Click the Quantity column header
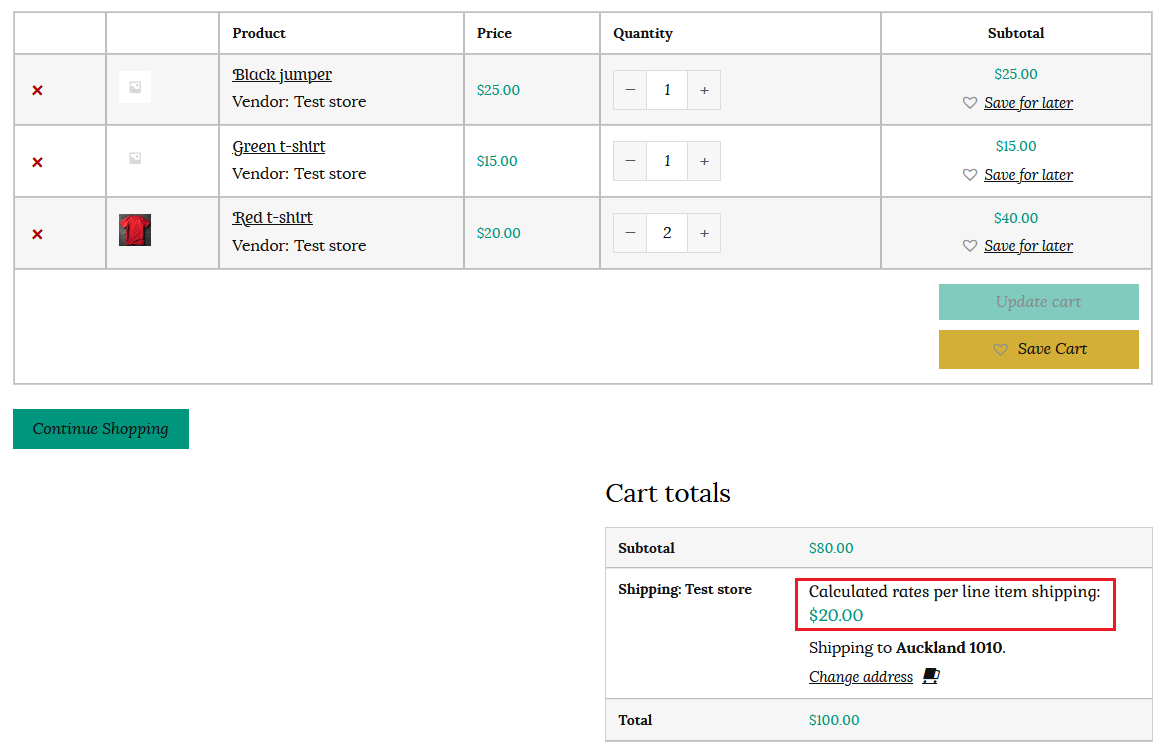Viewport: 1162px width, 746px height. 643,33
